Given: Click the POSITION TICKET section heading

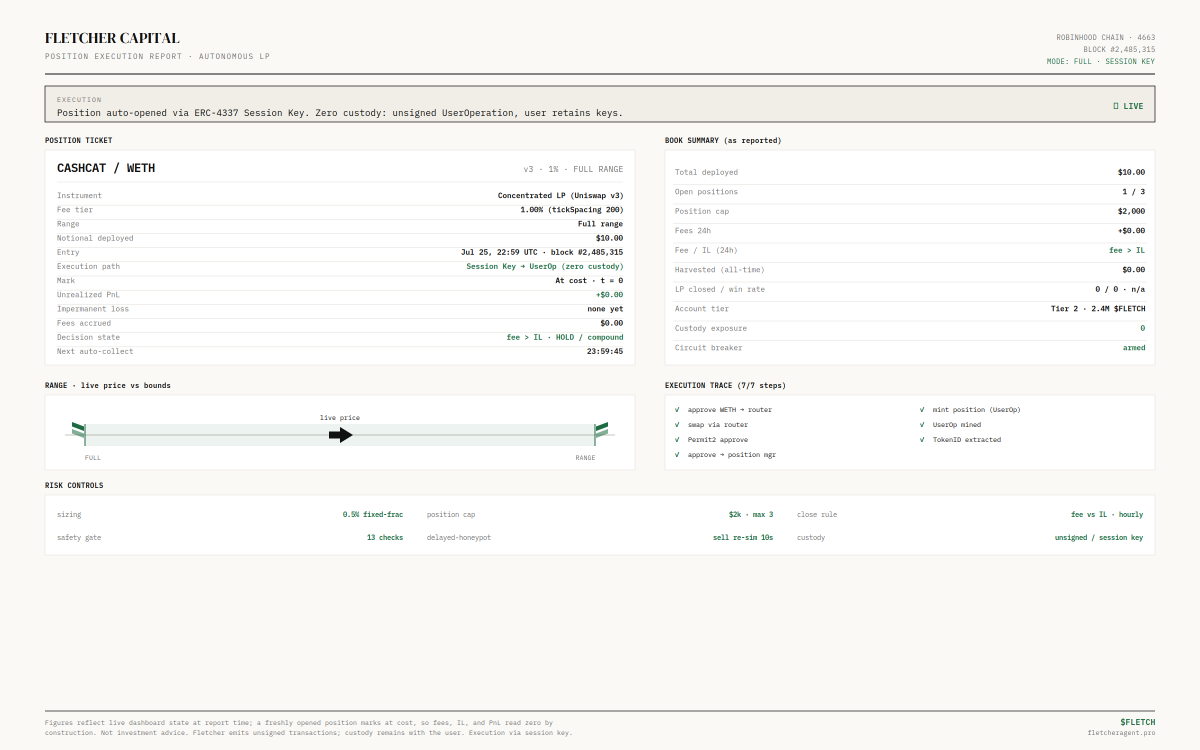Looking at the screenshot, I should point(79,140).
